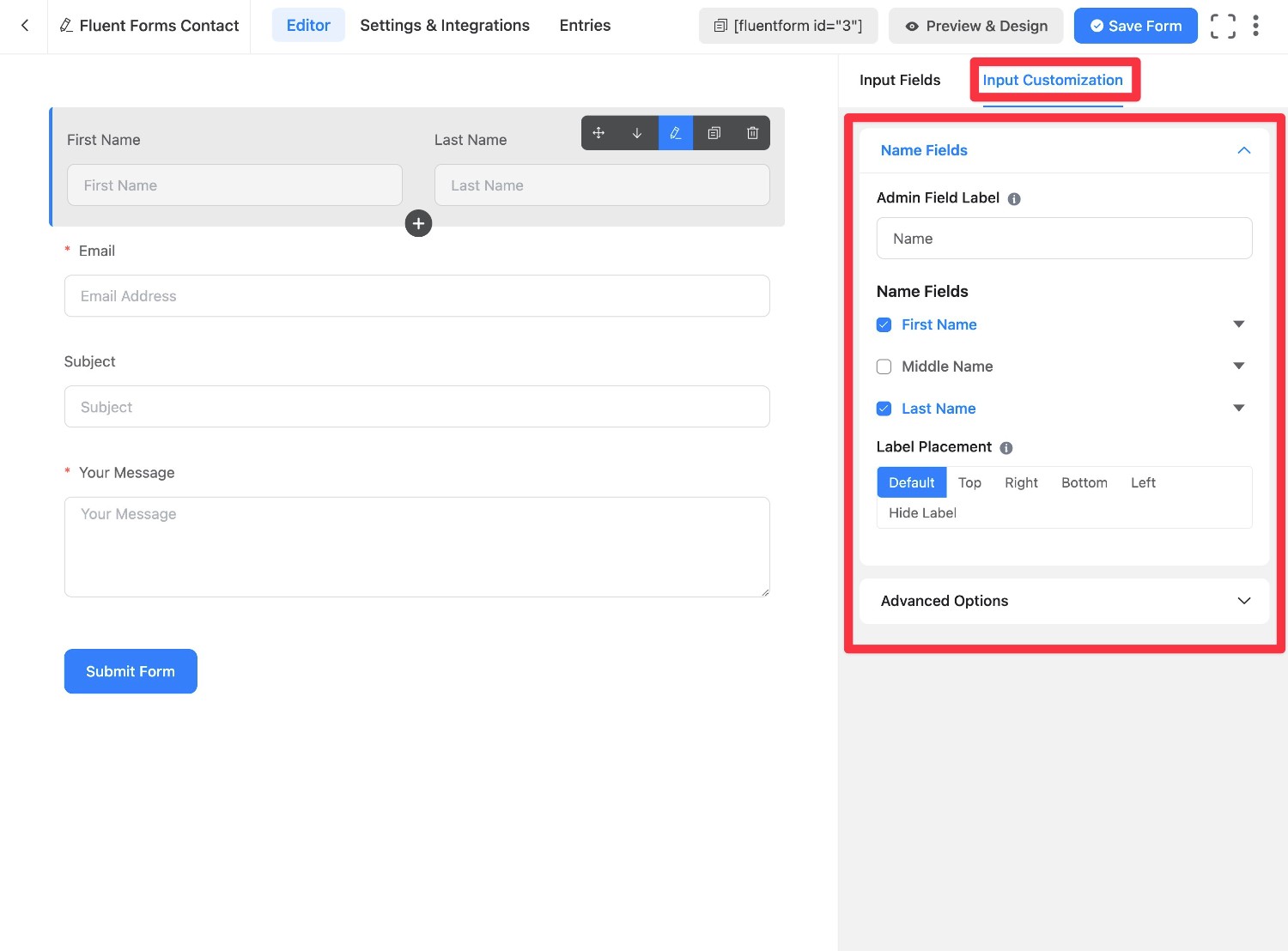
Task: Select Bottom label placement
Action: pos(1084,482)
